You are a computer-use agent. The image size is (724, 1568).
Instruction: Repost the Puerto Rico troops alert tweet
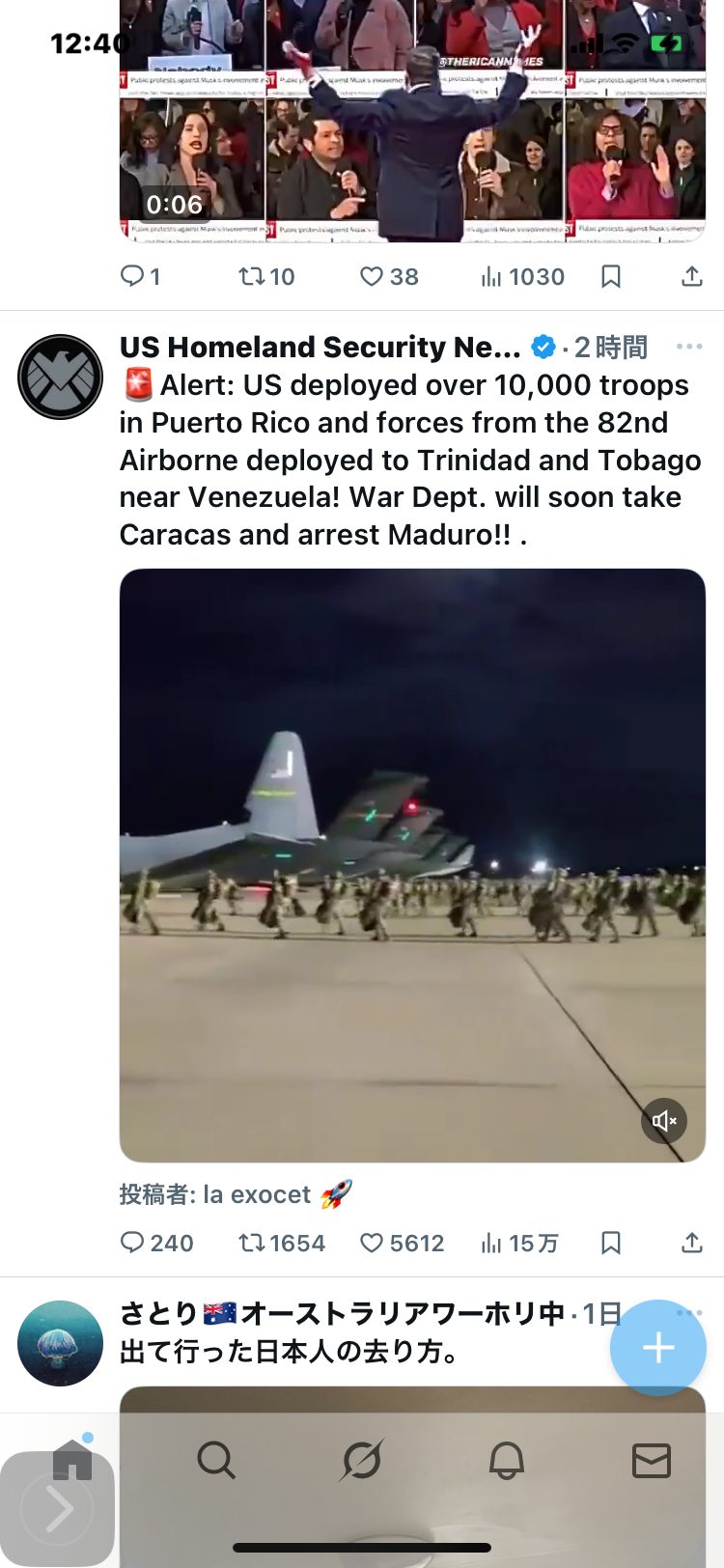coord(281,1243)
